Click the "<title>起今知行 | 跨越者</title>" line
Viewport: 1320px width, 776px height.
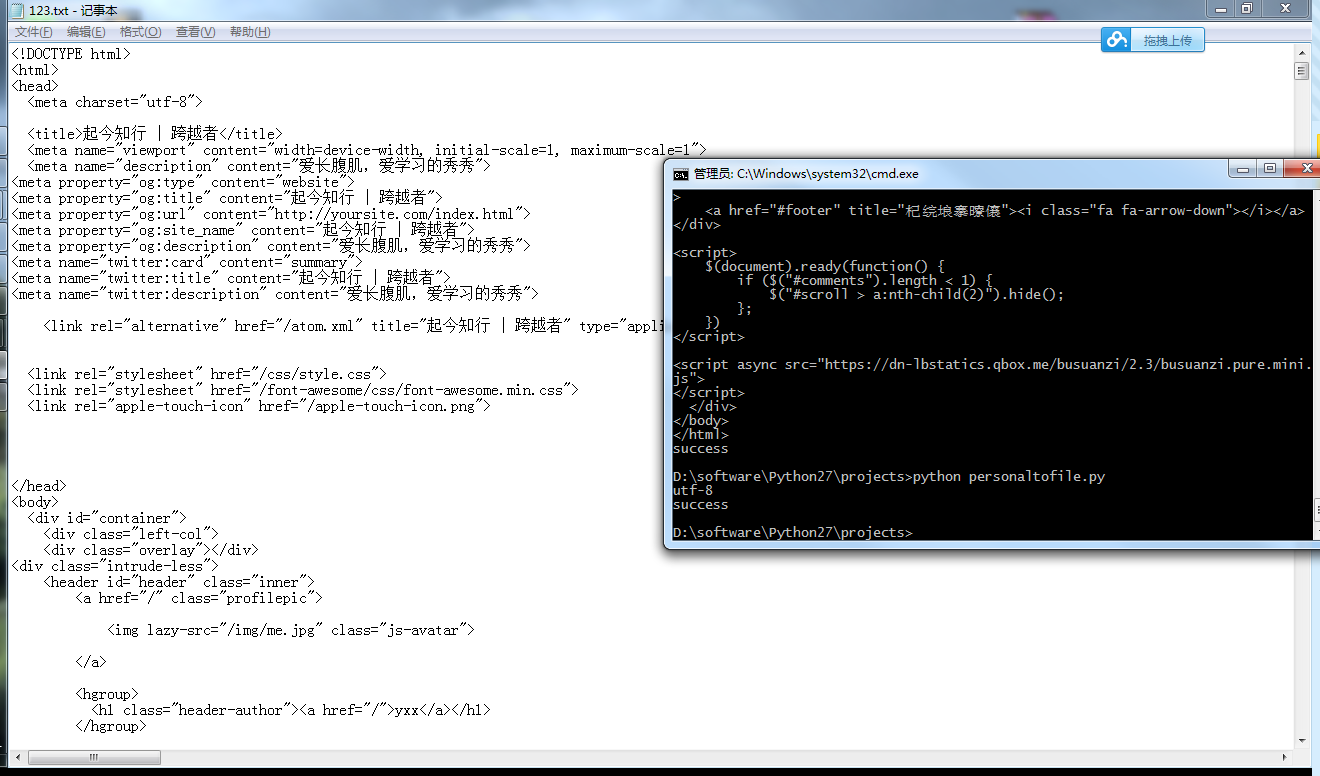(x=155, y=134)
